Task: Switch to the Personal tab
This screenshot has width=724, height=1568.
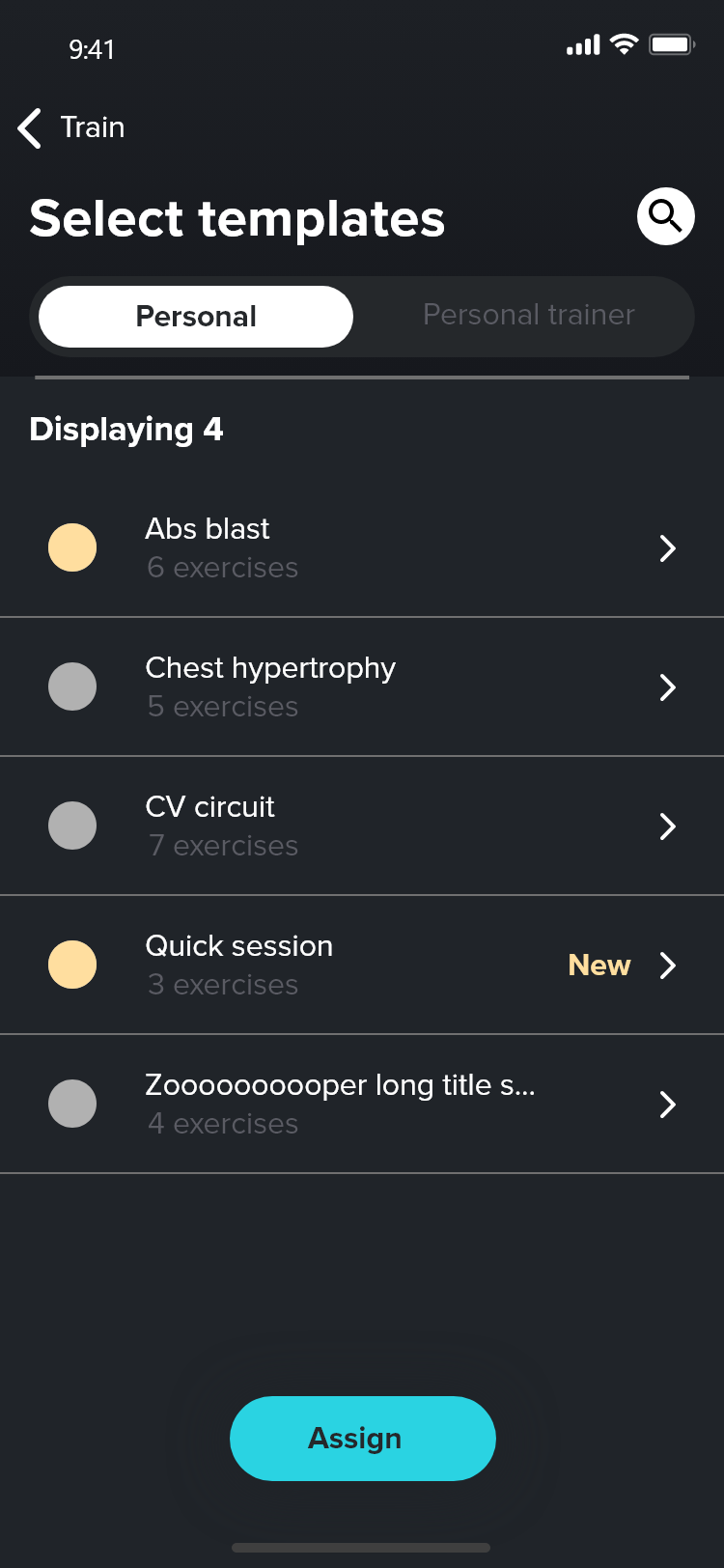Action: click(x=196, y=317)
